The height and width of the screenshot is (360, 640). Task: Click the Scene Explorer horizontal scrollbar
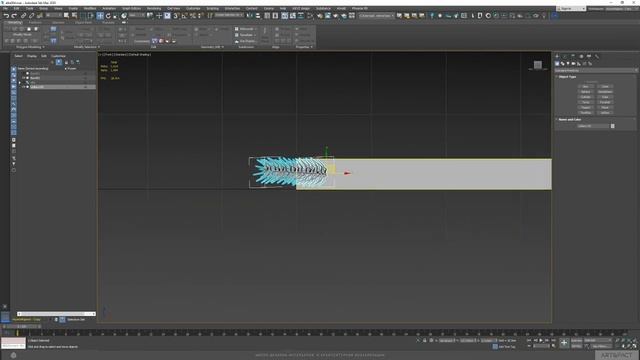coord(56,314)
